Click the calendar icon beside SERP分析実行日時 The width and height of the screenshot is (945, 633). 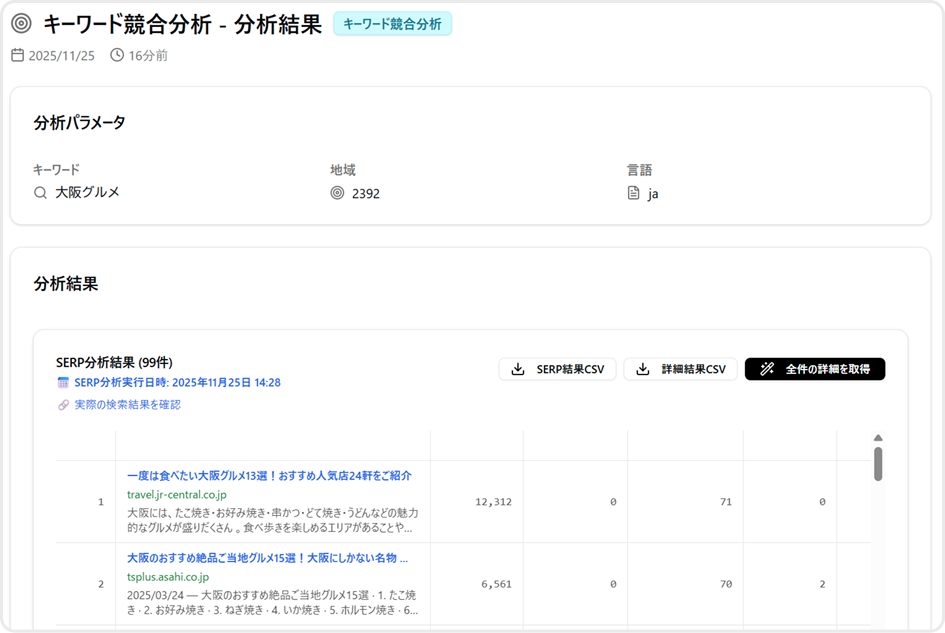(x=64, y=383)
